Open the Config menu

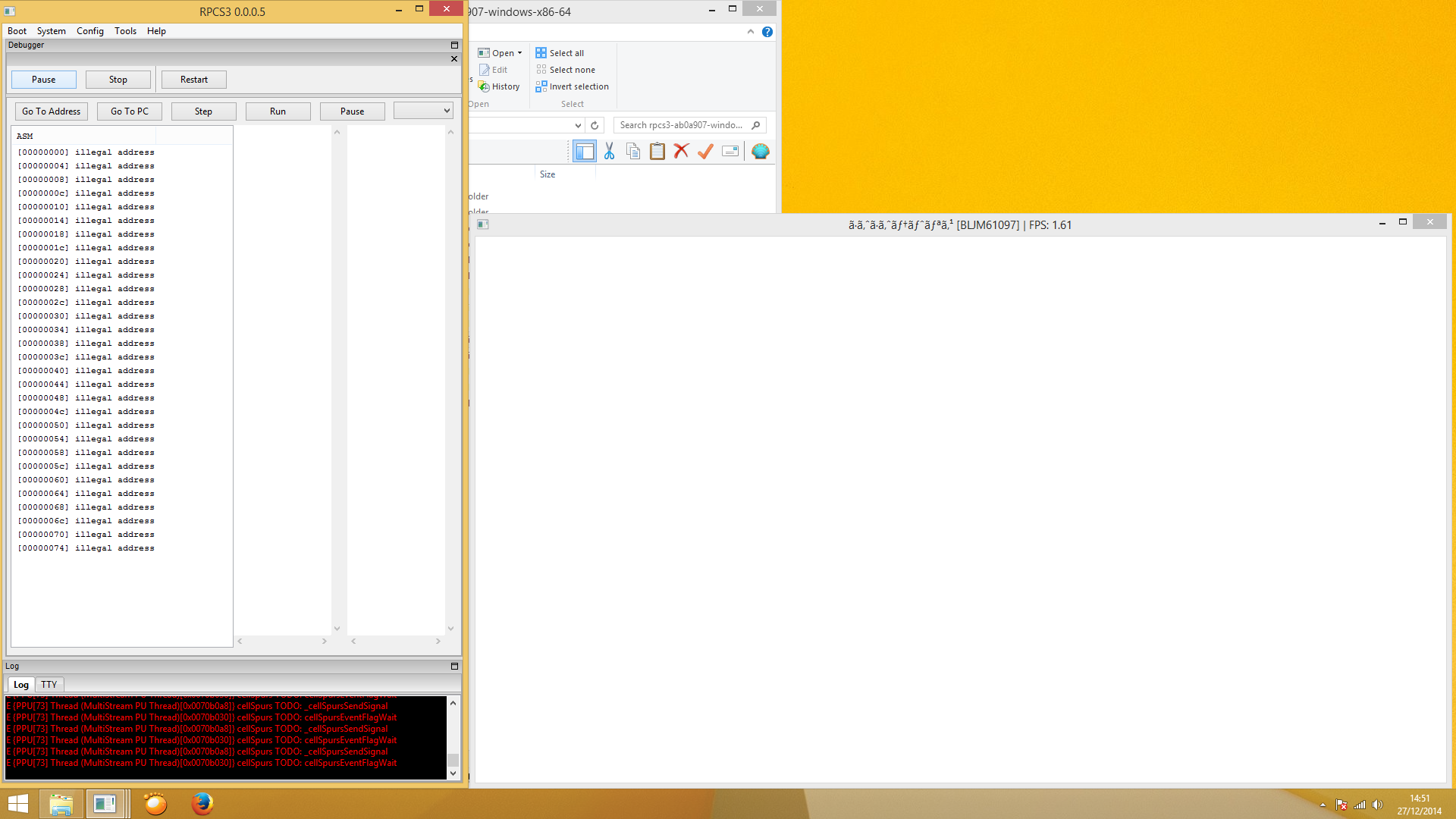click(x=89, y=31)
